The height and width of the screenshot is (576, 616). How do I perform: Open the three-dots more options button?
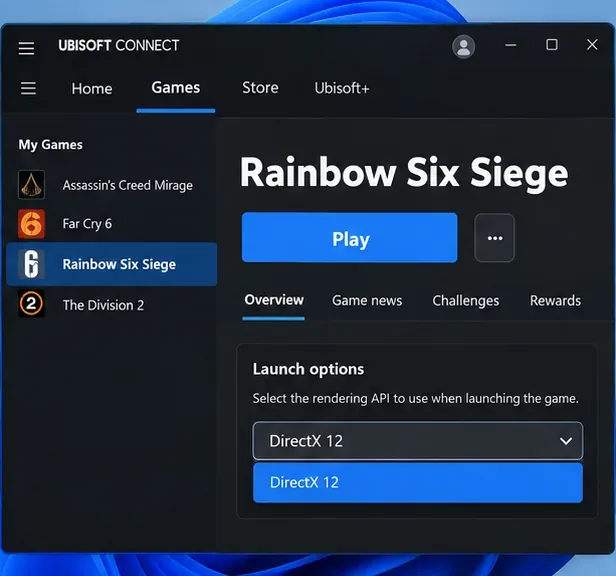495,238
